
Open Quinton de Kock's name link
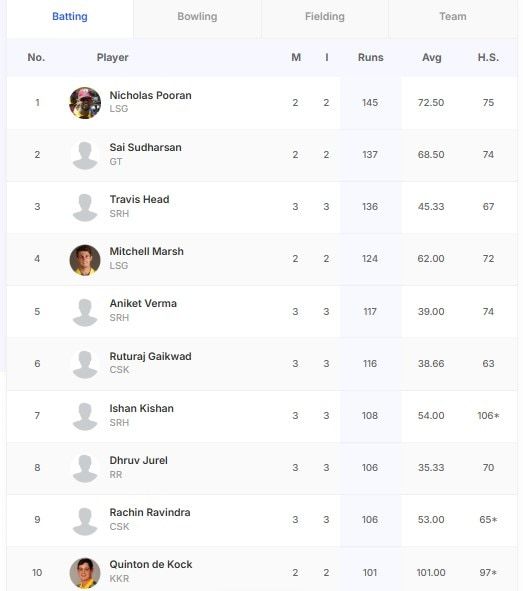tap(151, 564)
